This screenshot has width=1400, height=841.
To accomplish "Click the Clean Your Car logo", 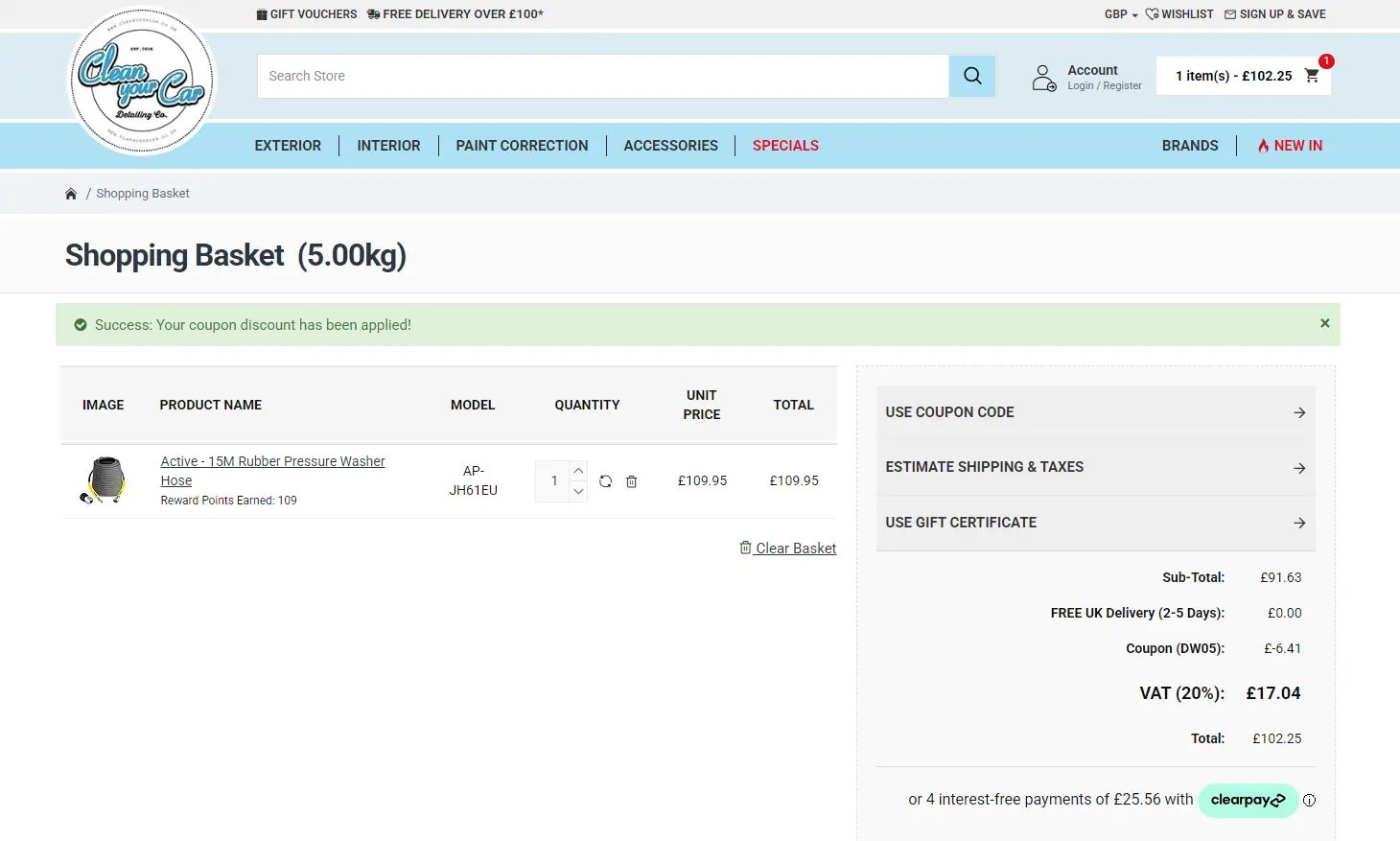I will pyautogui.click(x=142, y=82).
